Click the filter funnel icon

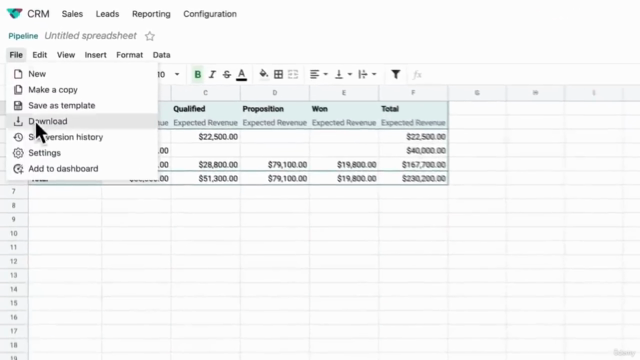click(x=396, y=74)
